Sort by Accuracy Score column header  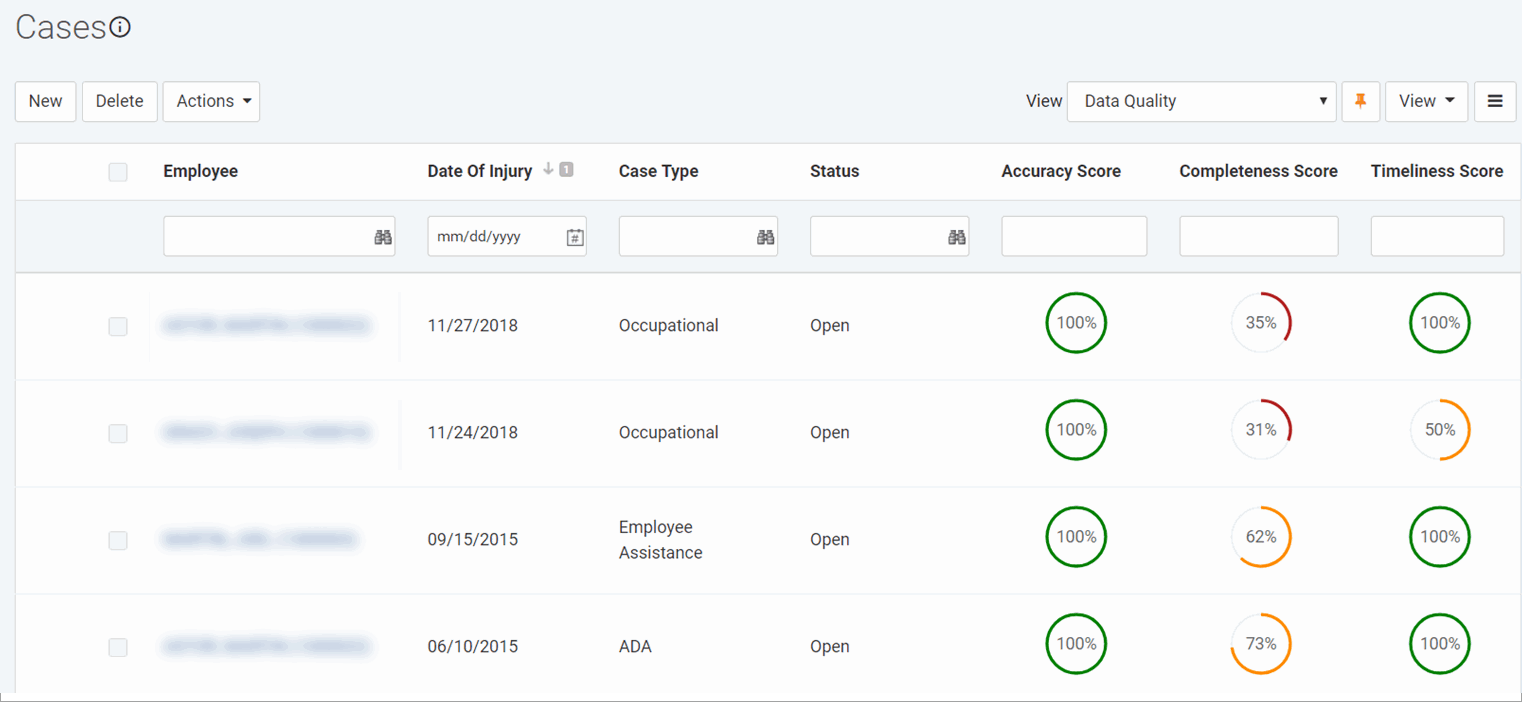tap(1061, 171)
